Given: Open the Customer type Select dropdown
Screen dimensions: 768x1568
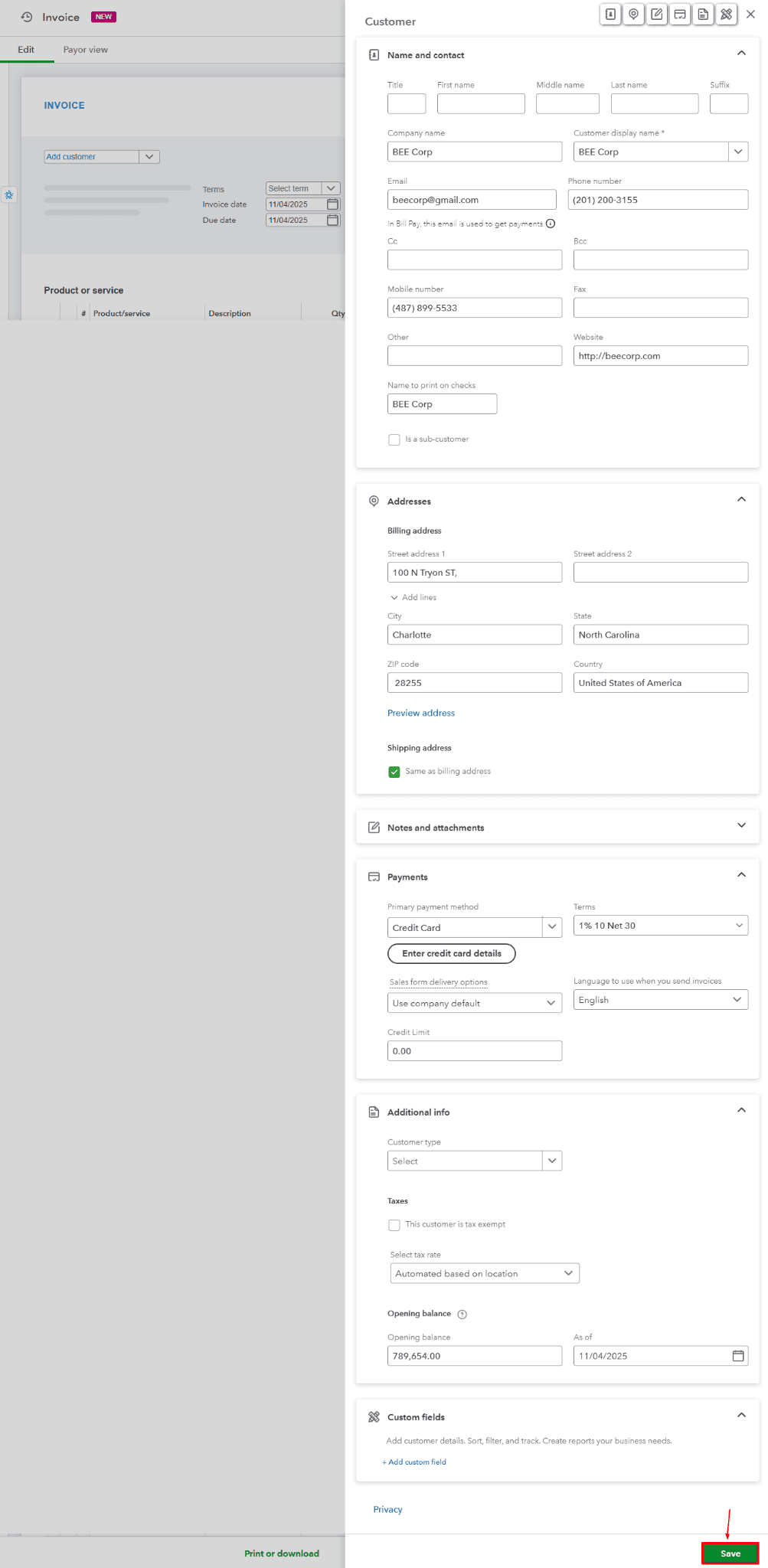Looking at the screenshot, I should coord(552,1161).
